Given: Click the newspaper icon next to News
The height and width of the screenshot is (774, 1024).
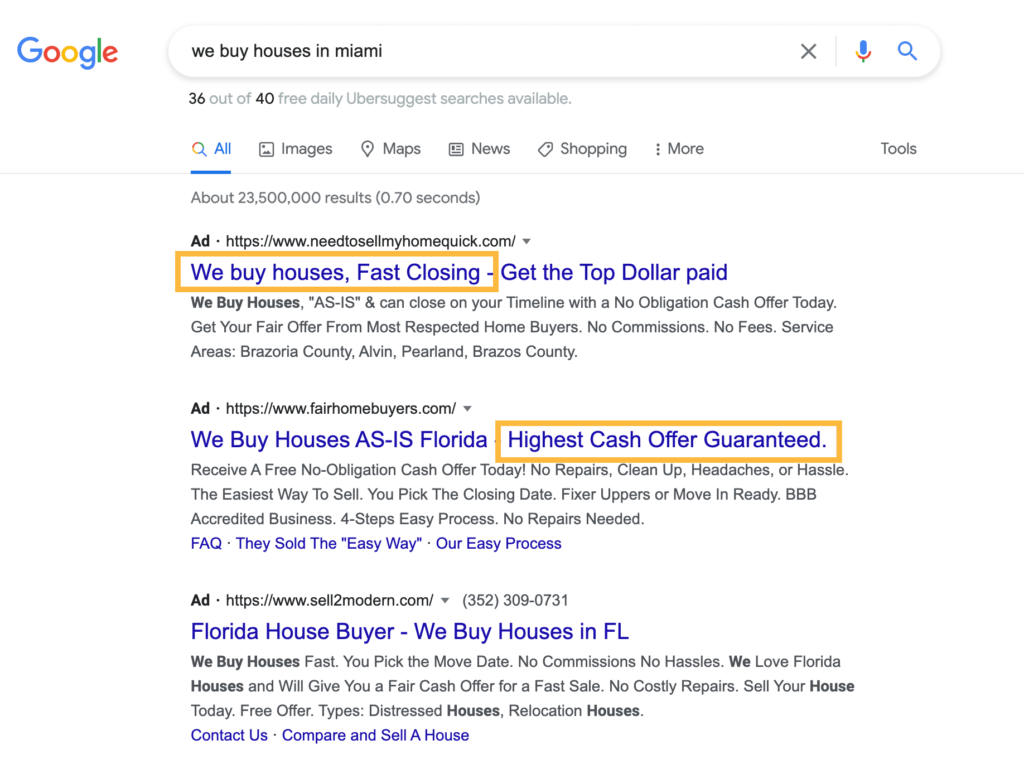Looking at the screenshot, I should click(457, 148).
